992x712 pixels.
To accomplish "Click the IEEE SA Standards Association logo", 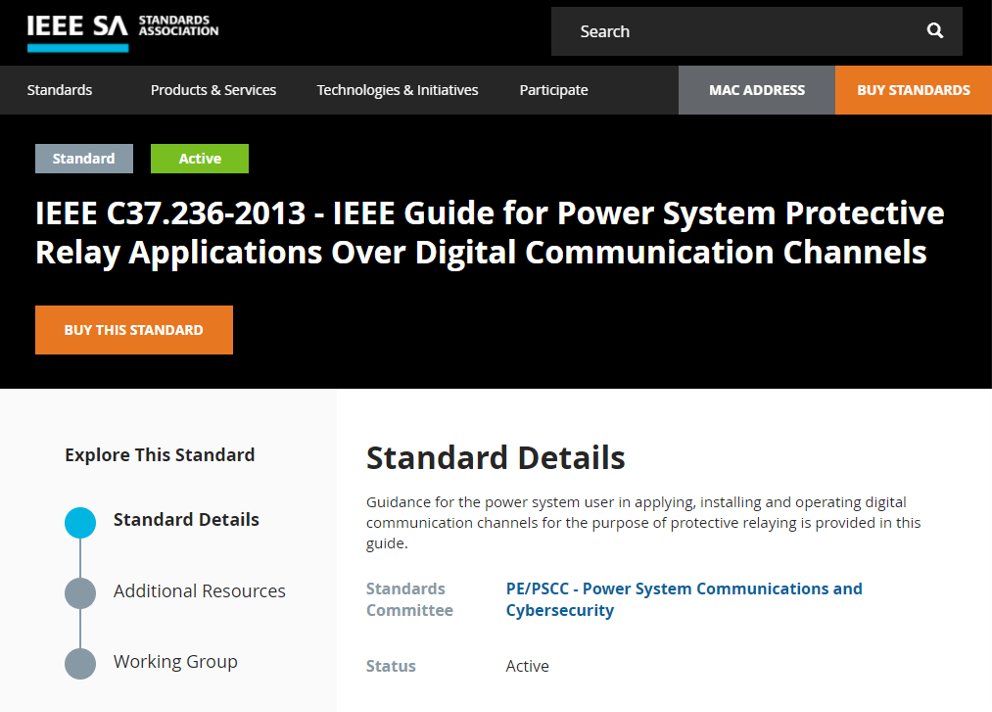I will pyautogui.click(x=123, y=33).
